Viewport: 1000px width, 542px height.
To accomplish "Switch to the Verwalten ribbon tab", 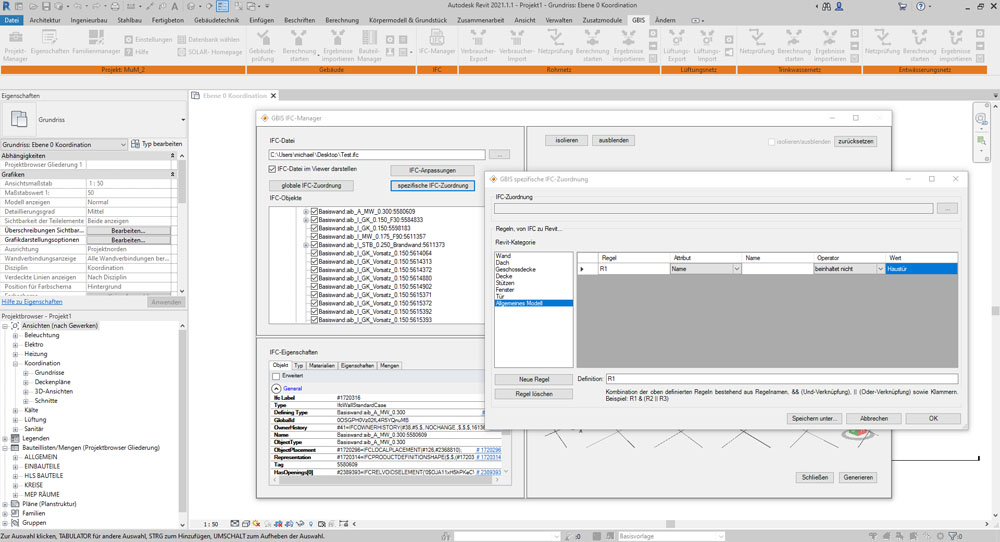I will click(559, 20).
